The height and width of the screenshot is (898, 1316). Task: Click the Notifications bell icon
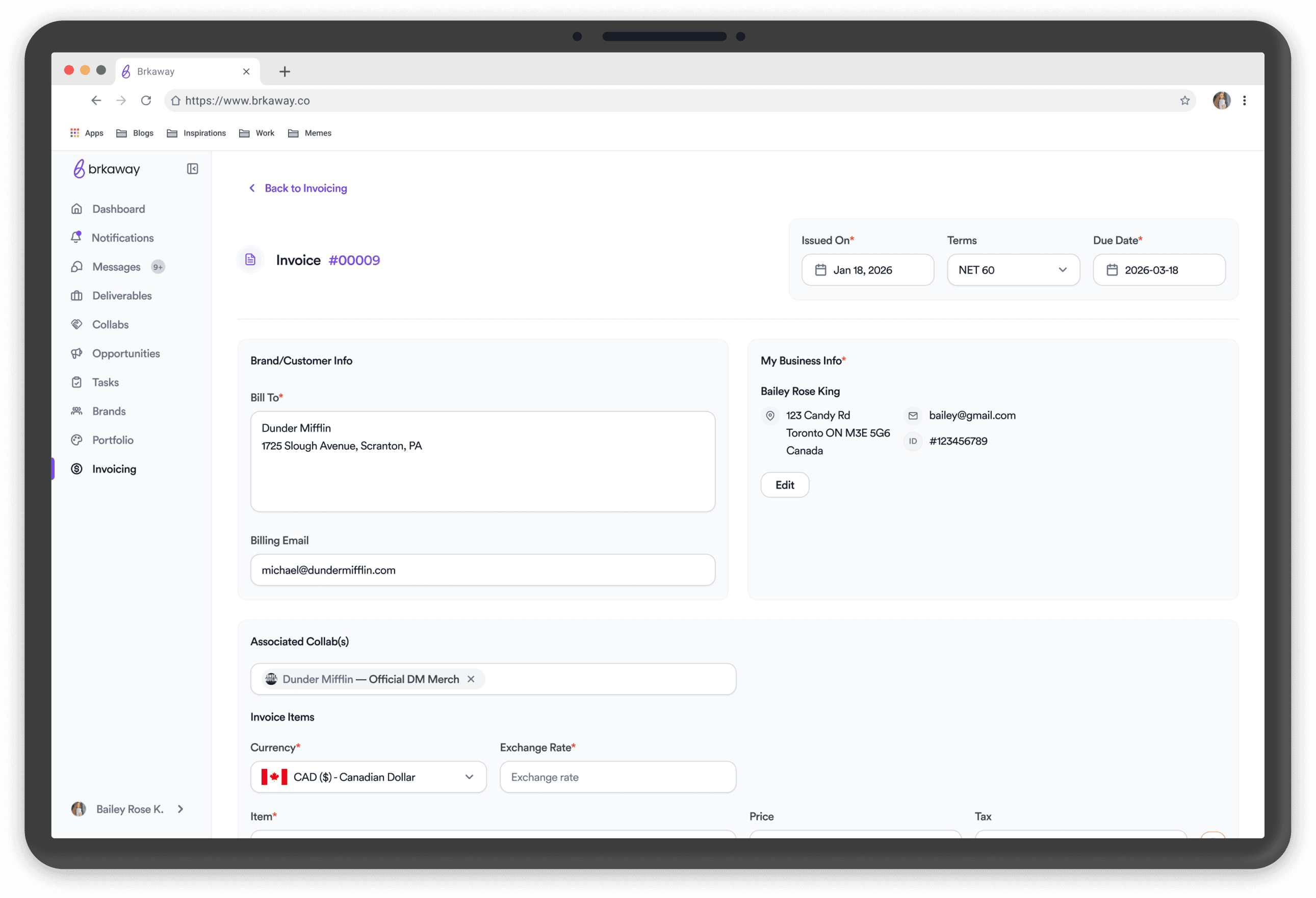pyautogui.click(x=76, y=238)
